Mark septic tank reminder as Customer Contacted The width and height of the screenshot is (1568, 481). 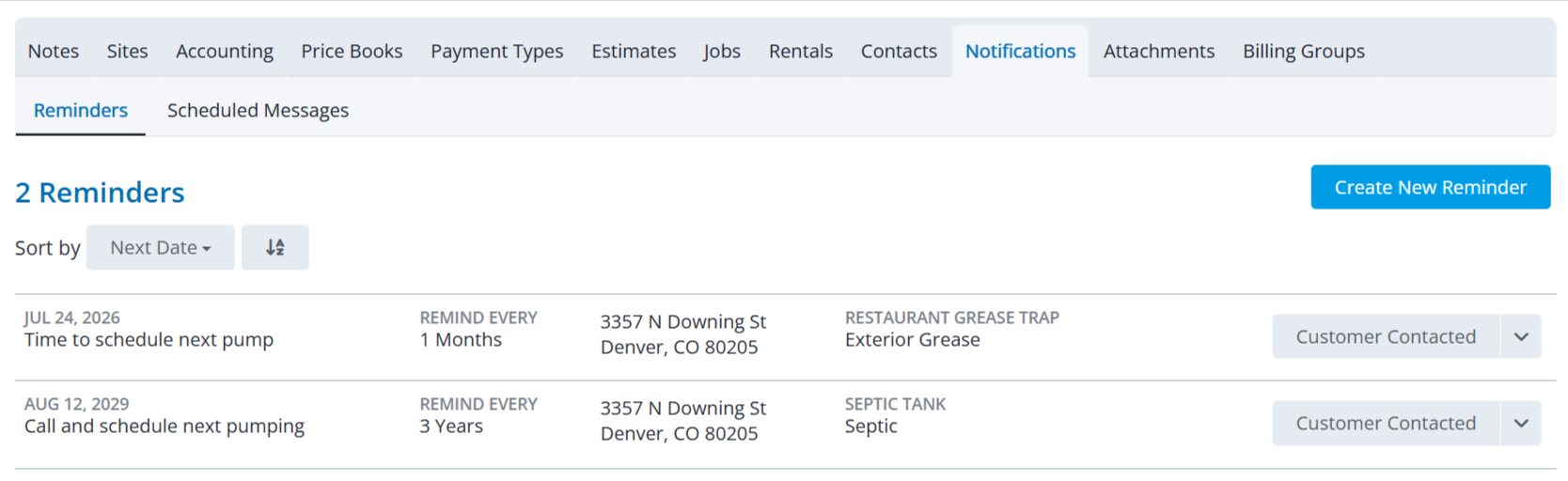1386,423
